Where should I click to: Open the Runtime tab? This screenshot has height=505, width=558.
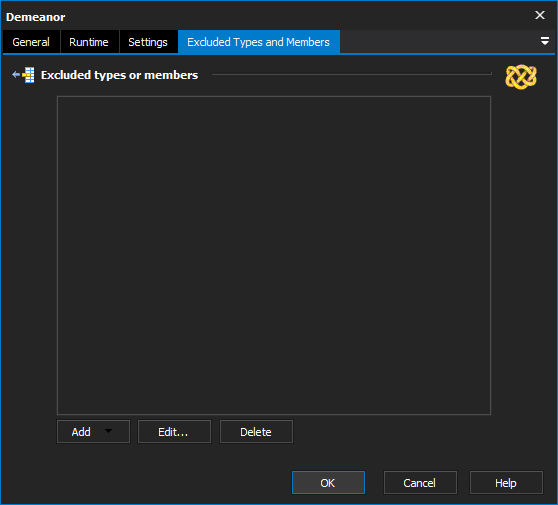(x=89, y=42)
